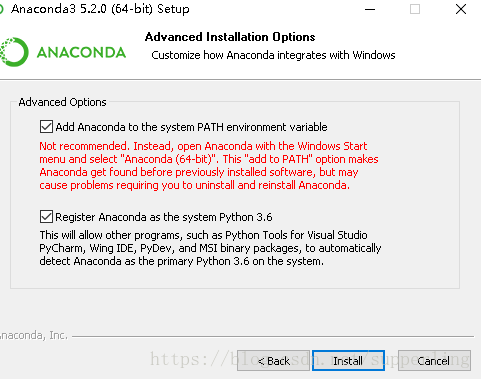The width and height of the screenshot is (481, 379).
Task: Minimize the Anaconda3 setup window
Action: (370, 9)
